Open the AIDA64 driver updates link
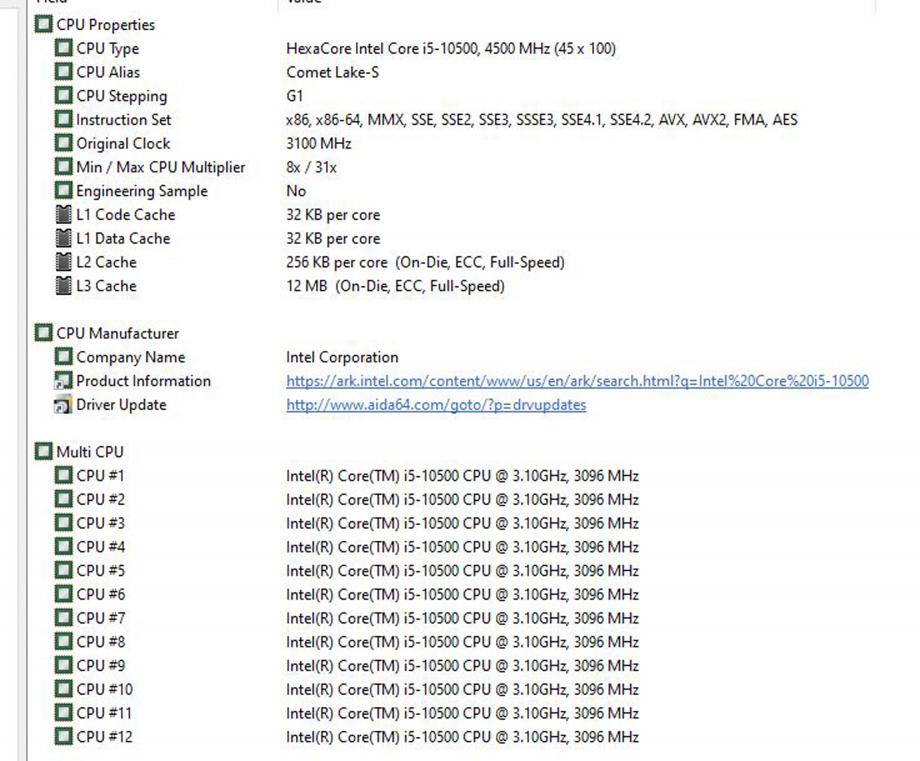Image resolution: width=920 pixels, height=761 pixels. pyautogui.click(x=436, y=405)
